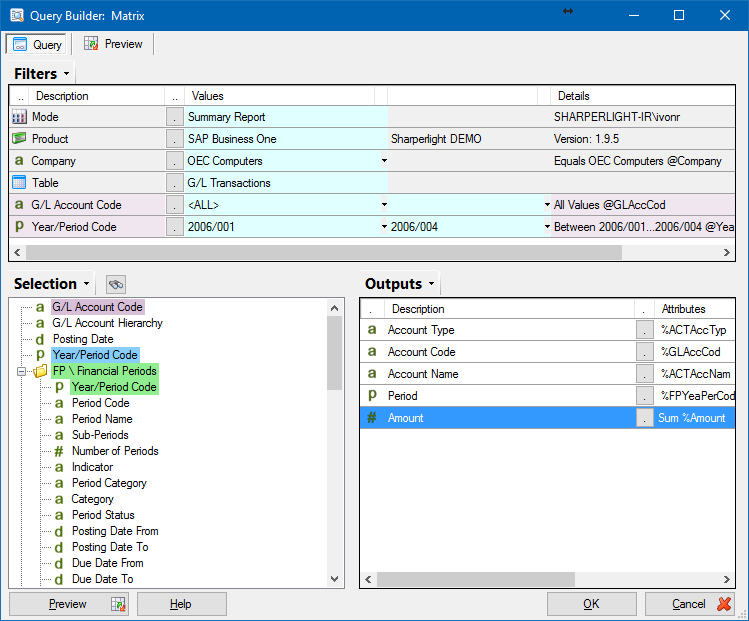Click the Query Builder window title icon
749x621 pixels.
coord(17,15)
